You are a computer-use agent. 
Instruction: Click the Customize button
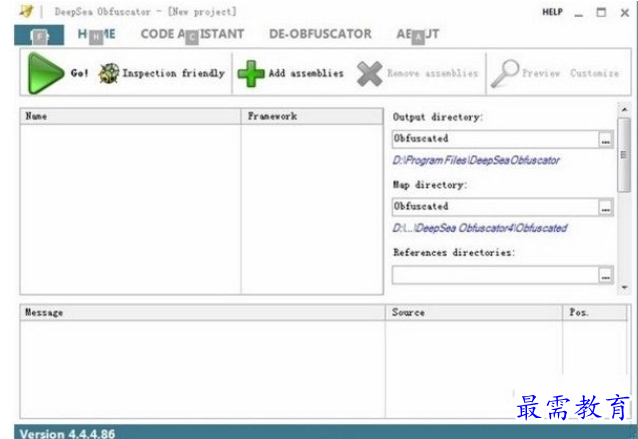[x=594, y=73]
